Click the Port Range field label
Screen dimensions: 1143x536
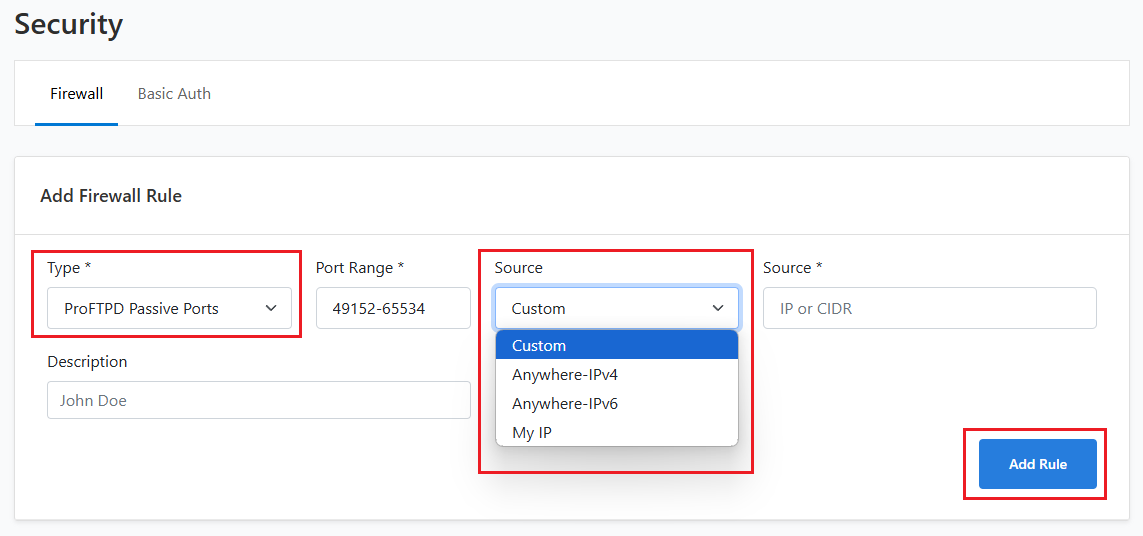[359, 268]
